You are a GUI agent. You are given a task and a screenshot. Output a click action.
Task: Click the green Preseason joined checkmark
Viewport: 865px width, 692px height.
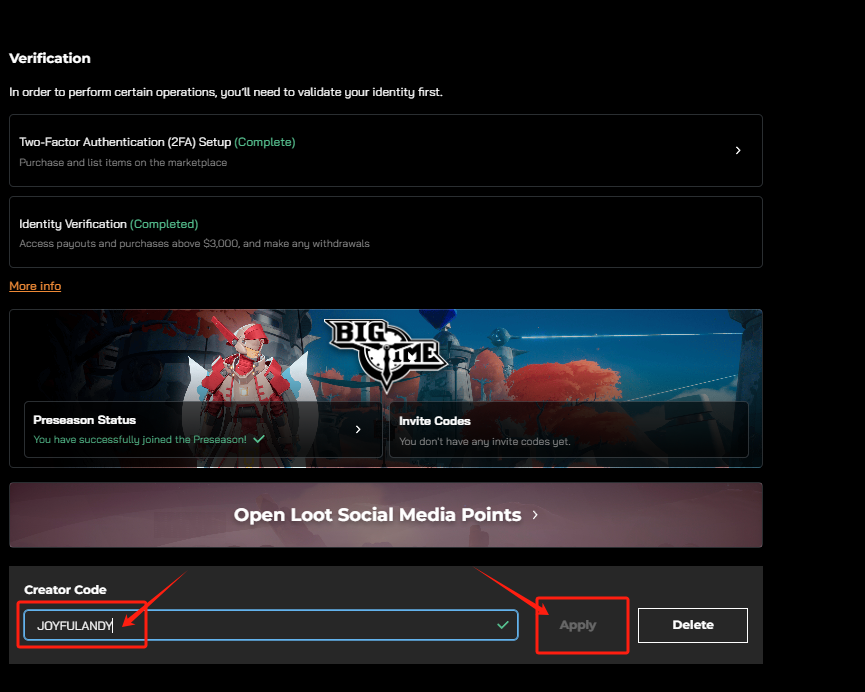259,439
